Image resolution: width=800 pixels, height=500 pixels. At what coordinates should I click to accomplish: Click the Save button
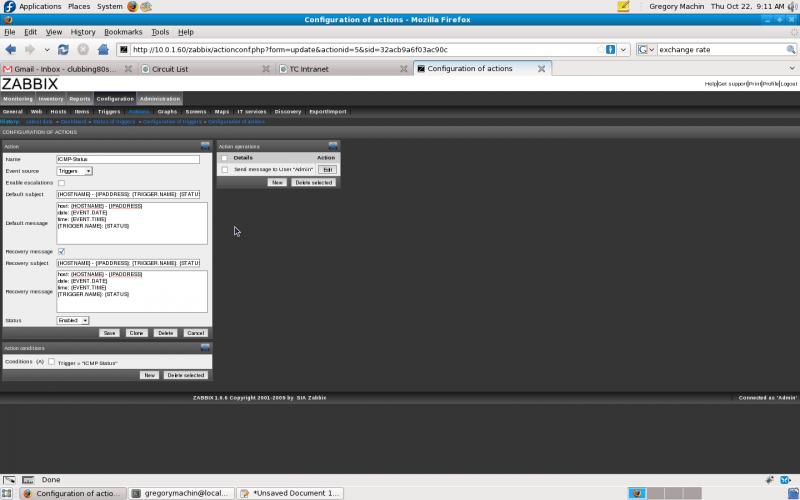109,333
